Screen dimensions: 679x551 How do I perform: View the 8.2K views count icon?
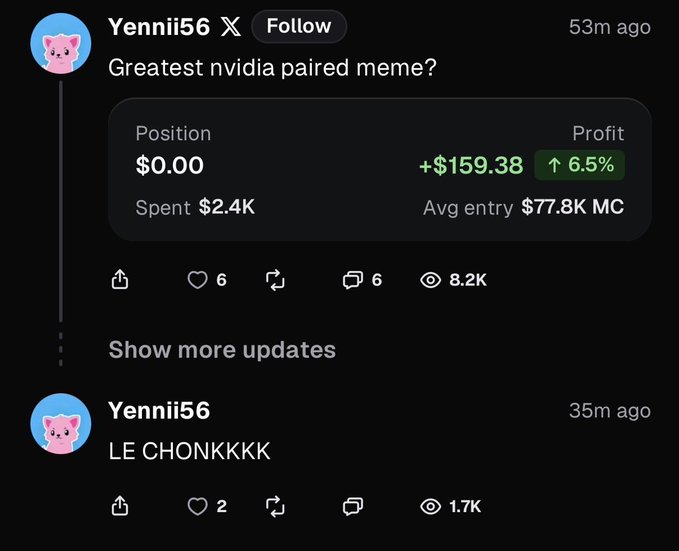click(x=430, y=280)
